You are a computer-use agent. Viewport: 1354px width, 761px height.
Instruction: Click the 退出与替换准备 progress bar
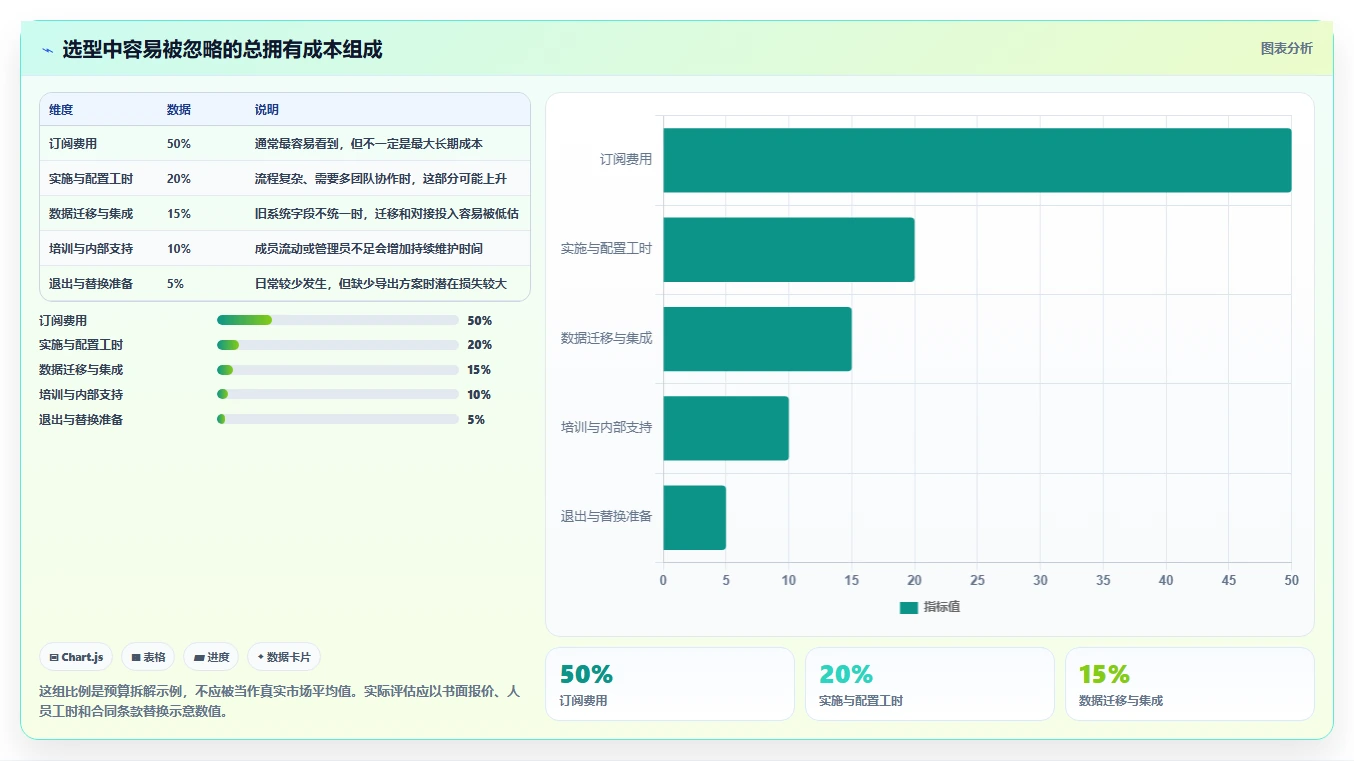point(337,419)
